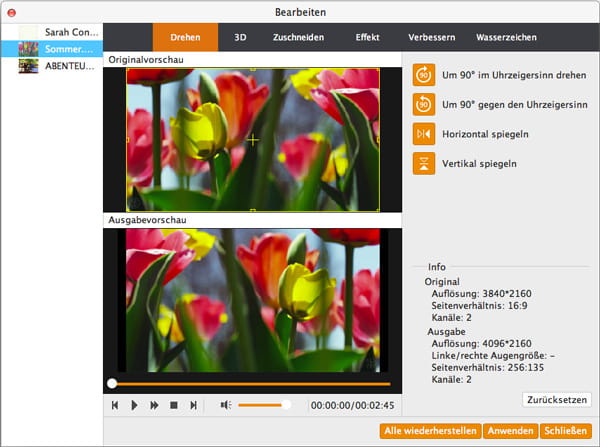Click the Horizontal spiegeln flip icon
Image resolution: width=600 pixels, height=447 pixels.
[424, 134]
